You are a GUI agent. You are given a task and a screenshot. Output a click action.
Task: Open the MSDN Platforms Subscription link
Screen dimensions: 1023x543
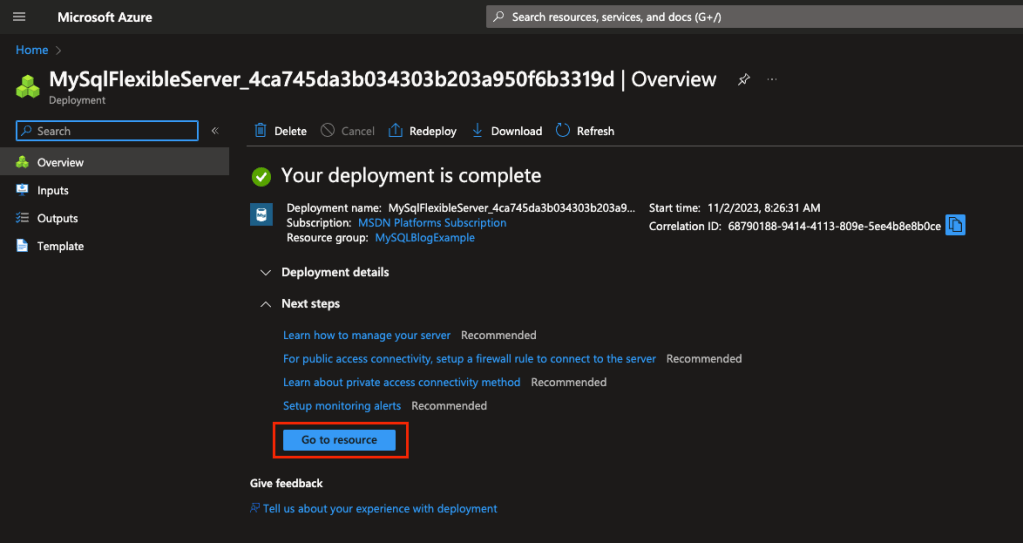click(432, 223)
